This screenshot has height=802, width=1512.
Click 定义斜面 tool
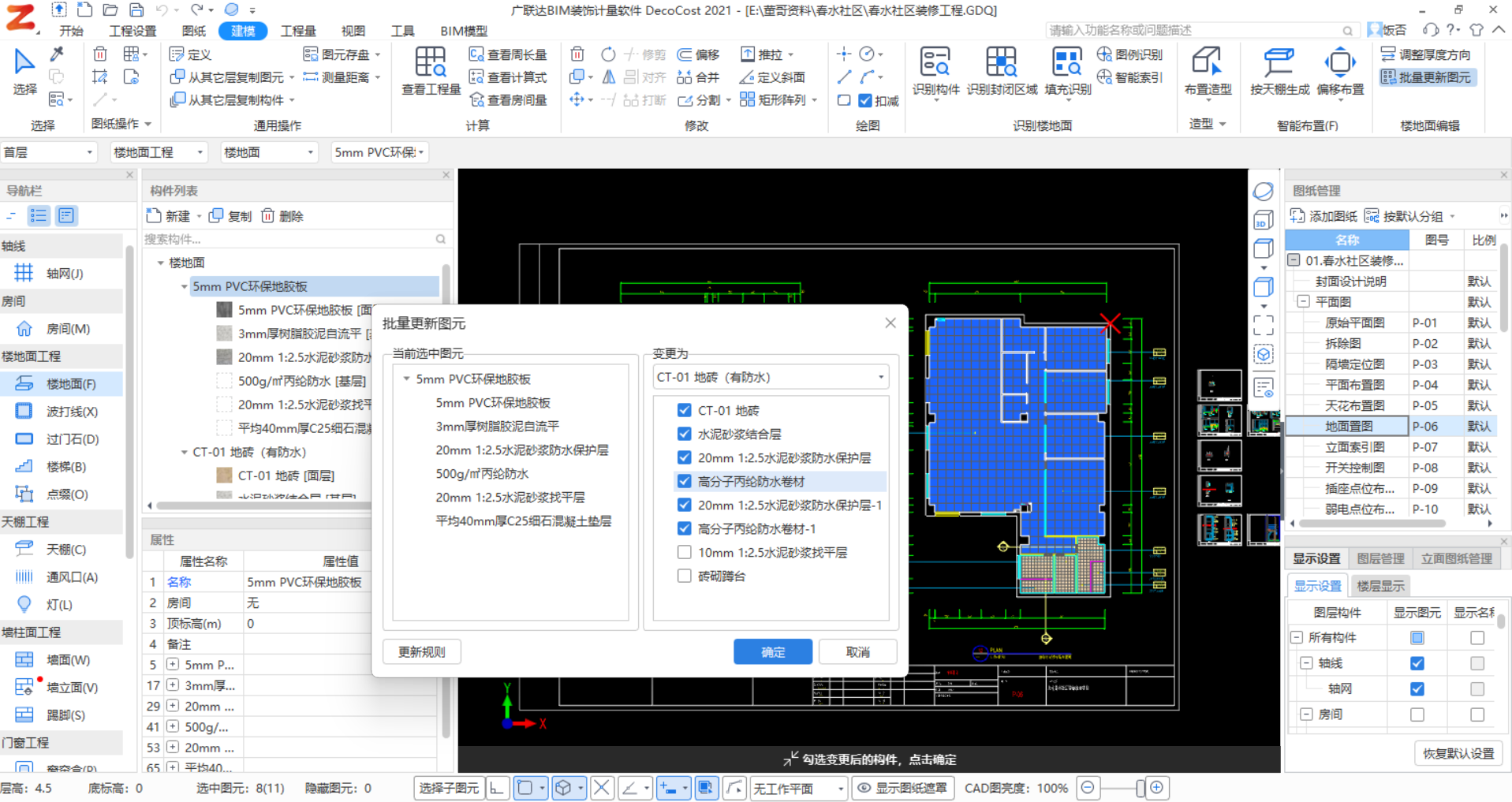click(x=772, y=77)
